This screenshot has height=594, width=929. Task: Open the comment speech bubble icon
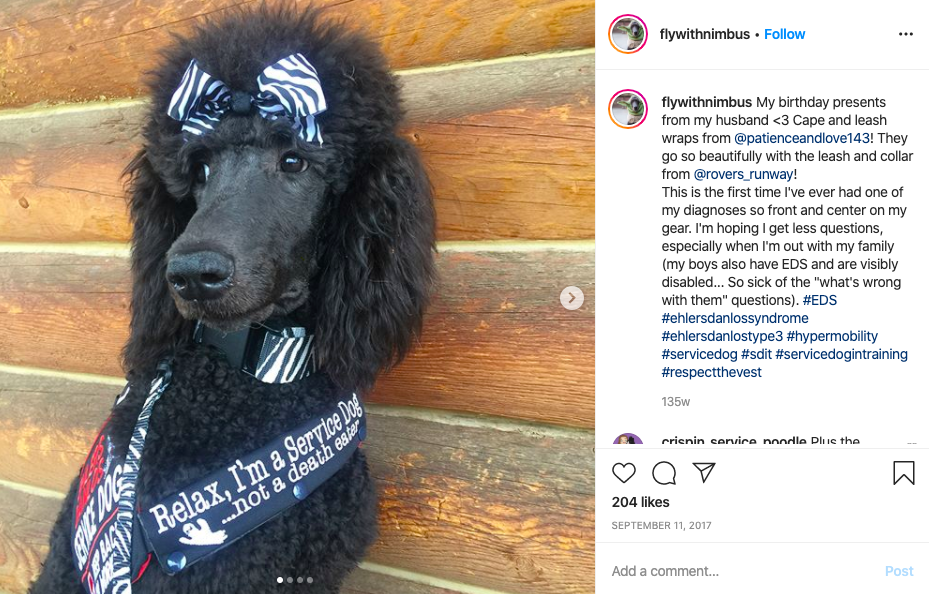point(664,473)
